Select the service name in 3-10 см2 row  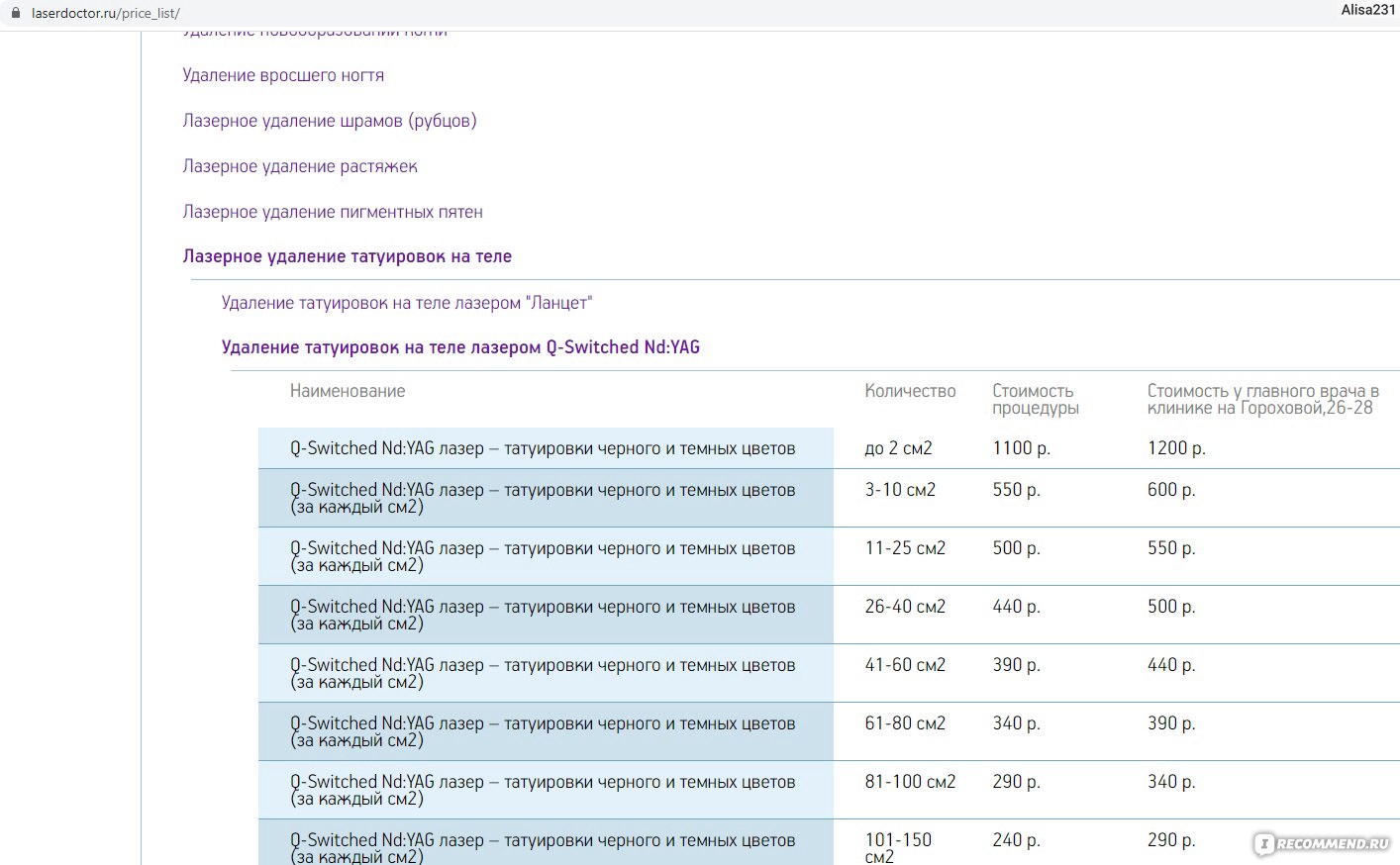point(543,498)
